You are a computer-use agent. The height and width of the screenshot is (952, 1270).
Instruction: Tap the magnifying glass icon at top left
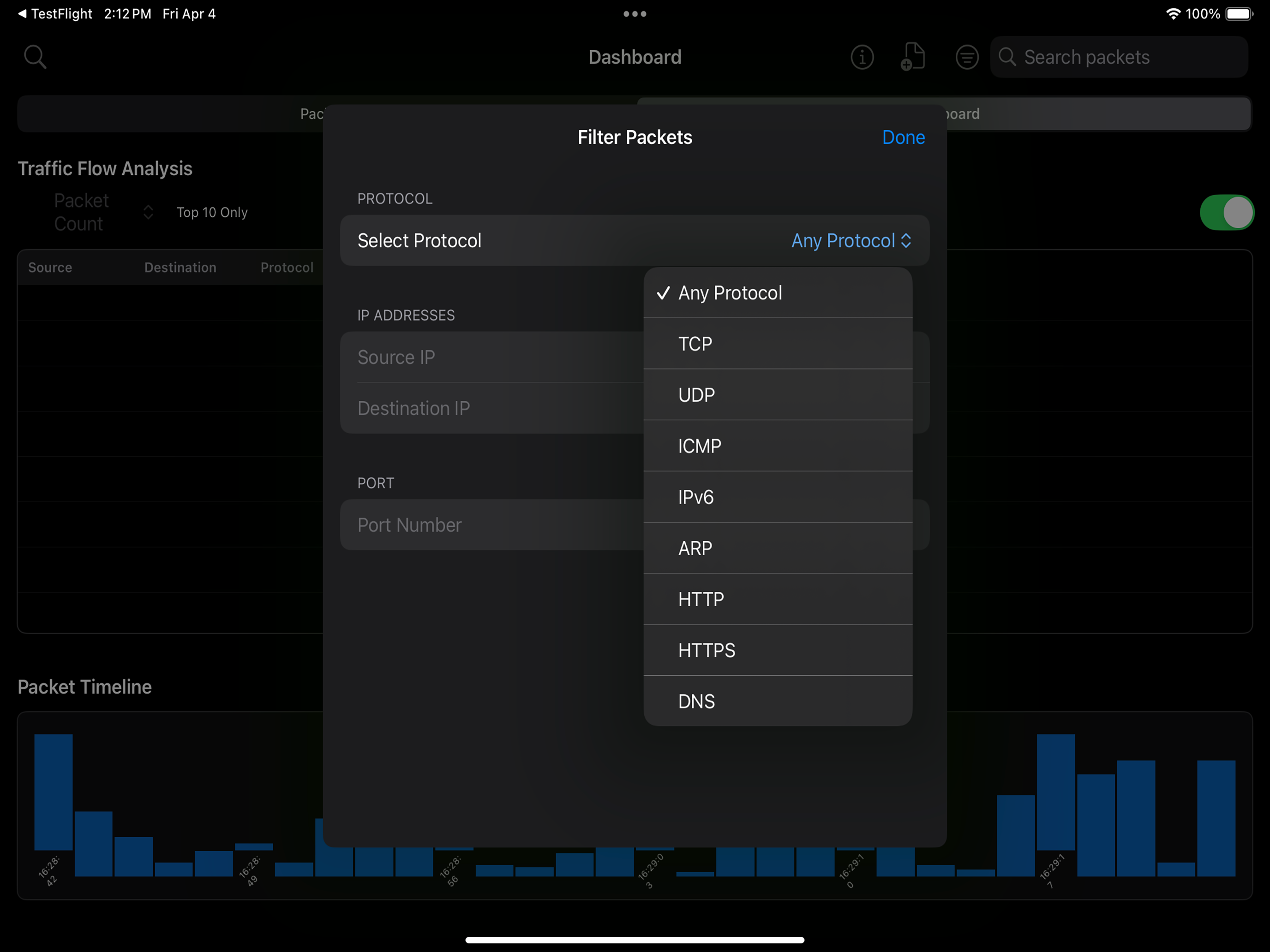click(x=35, y=57)
